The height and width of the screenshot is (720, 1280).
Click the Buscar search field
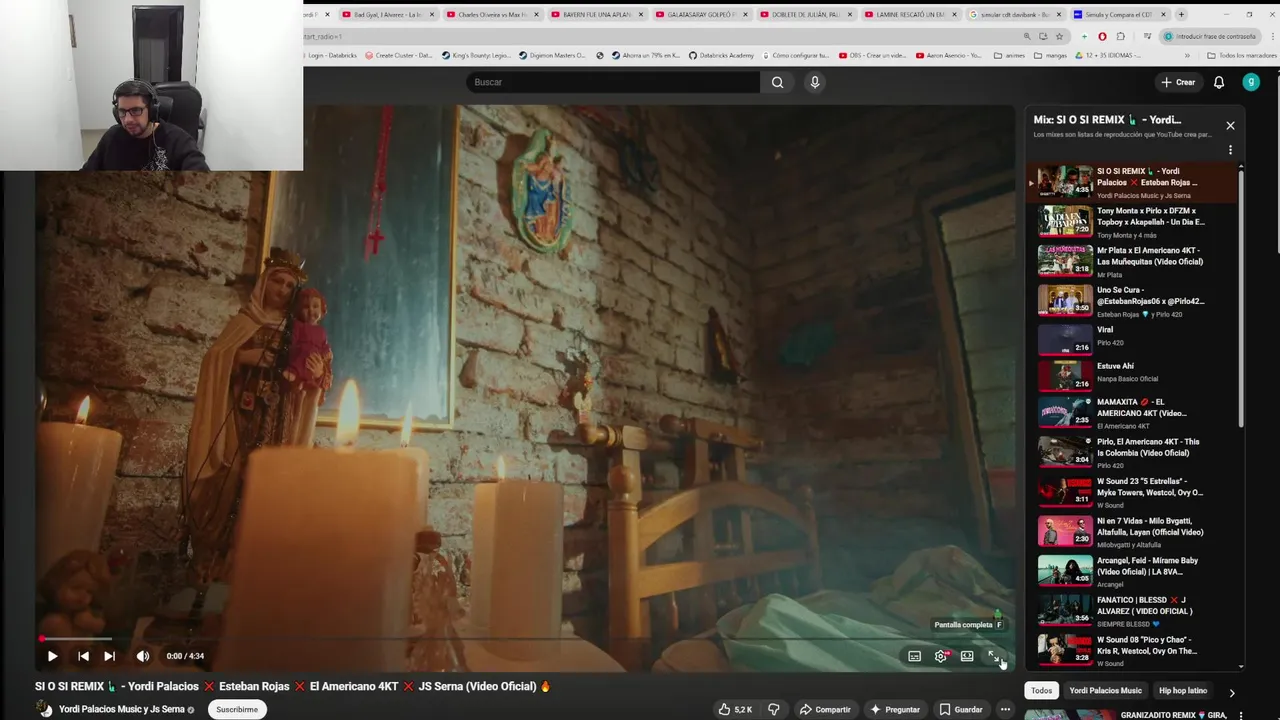613,82
